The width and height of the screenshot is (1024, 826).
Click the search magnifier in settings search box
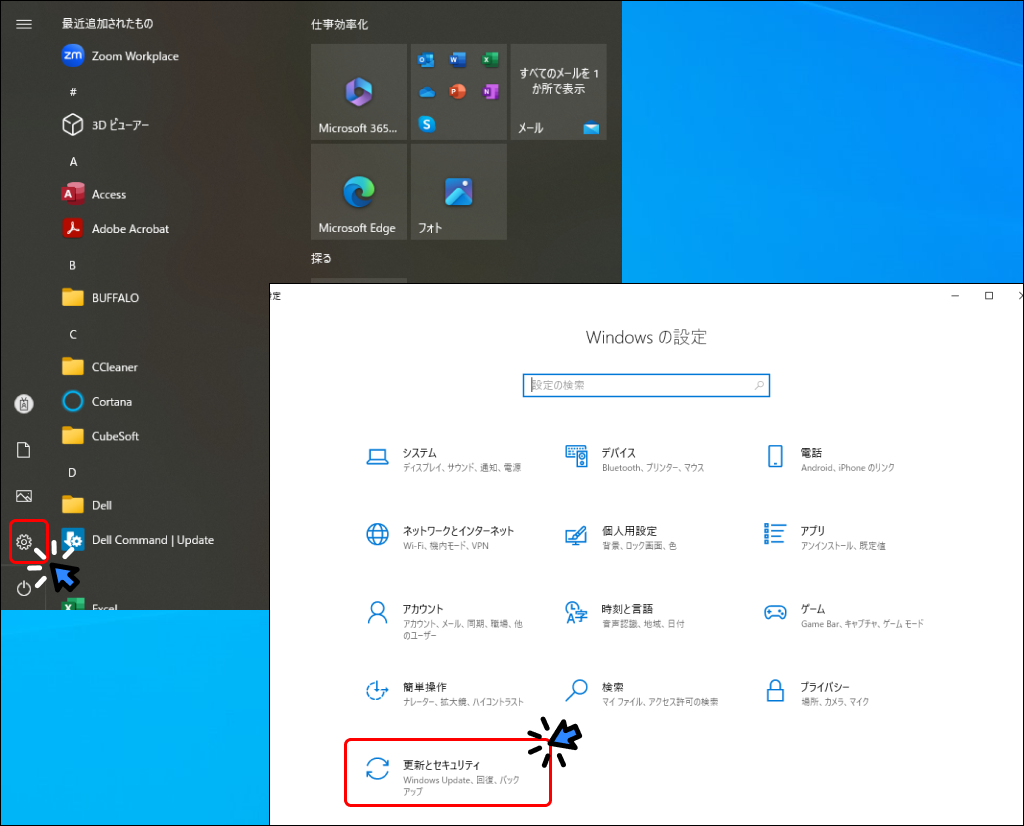point(759,385)
